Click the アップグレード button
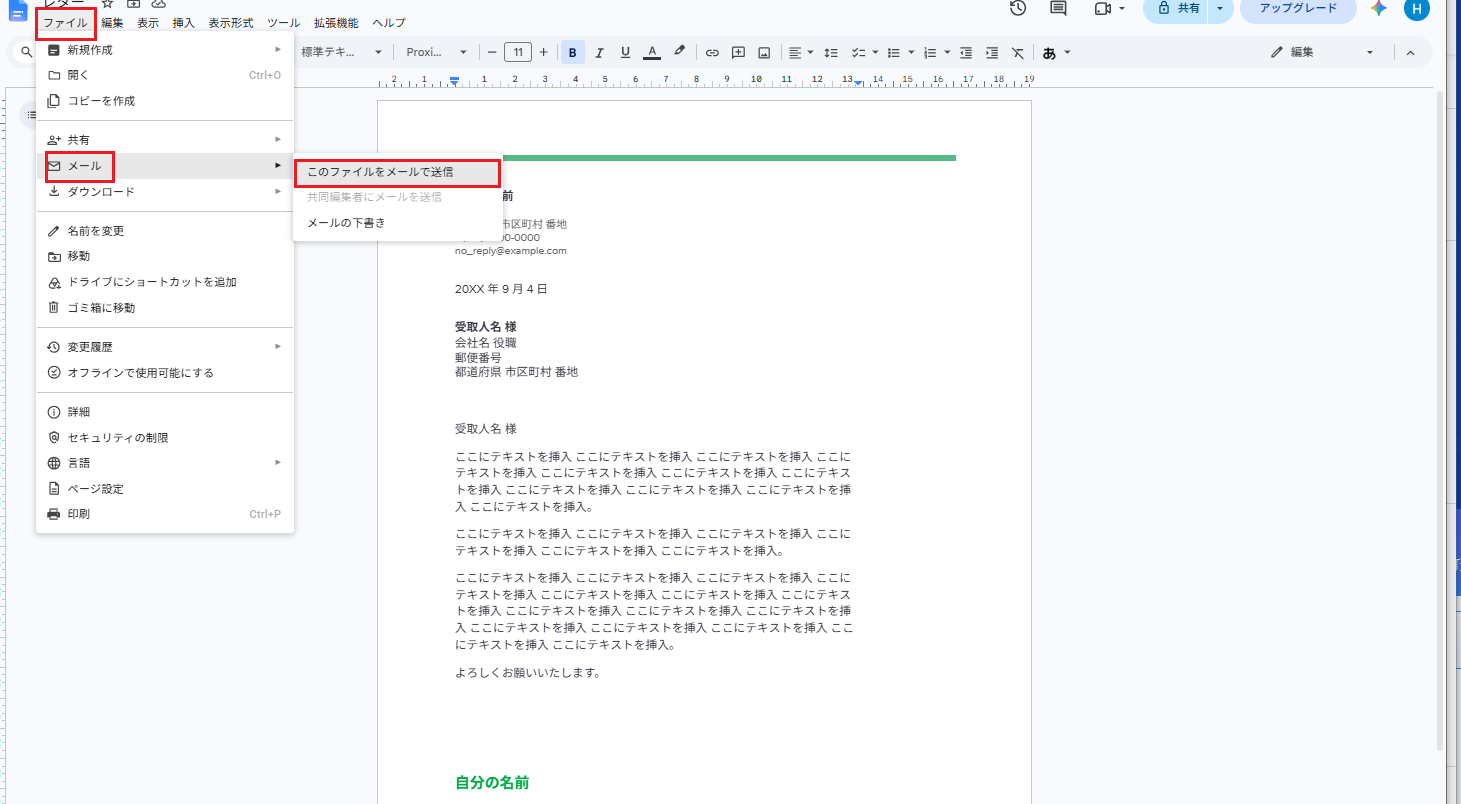 [1298, 8]
